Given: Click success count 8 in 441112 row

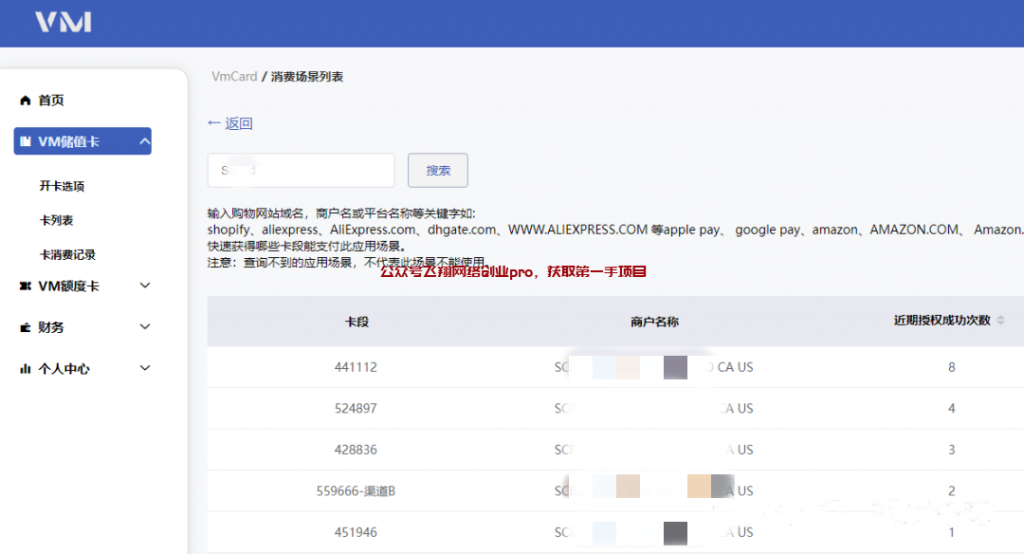Looking at the screenshot, I should click(x=952, y=367).
